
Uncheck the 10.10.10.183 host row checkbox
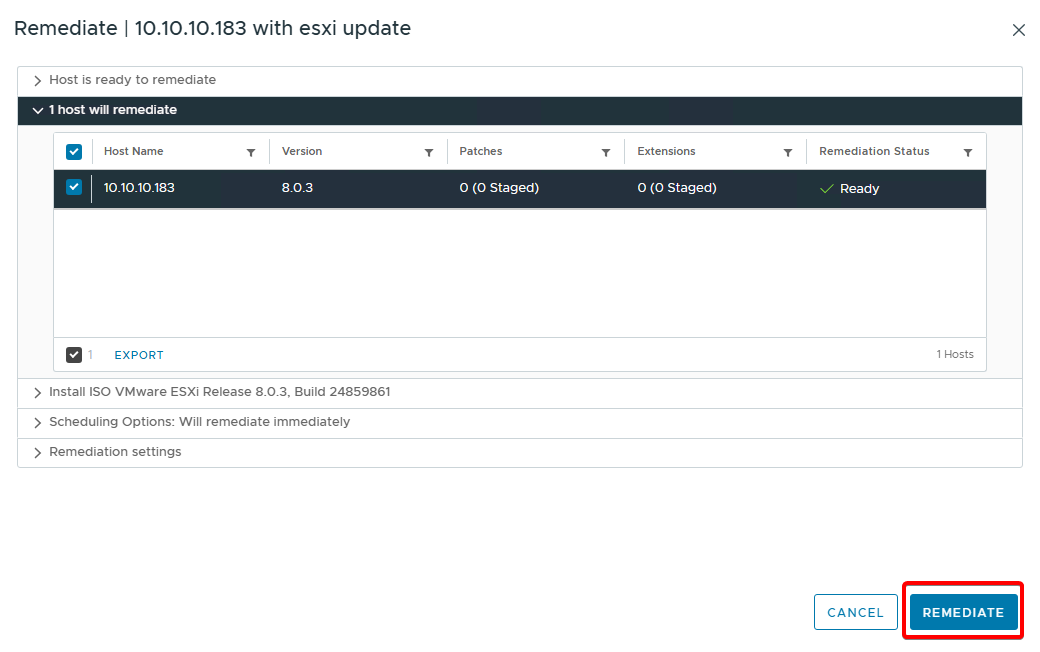coord(74,187)
